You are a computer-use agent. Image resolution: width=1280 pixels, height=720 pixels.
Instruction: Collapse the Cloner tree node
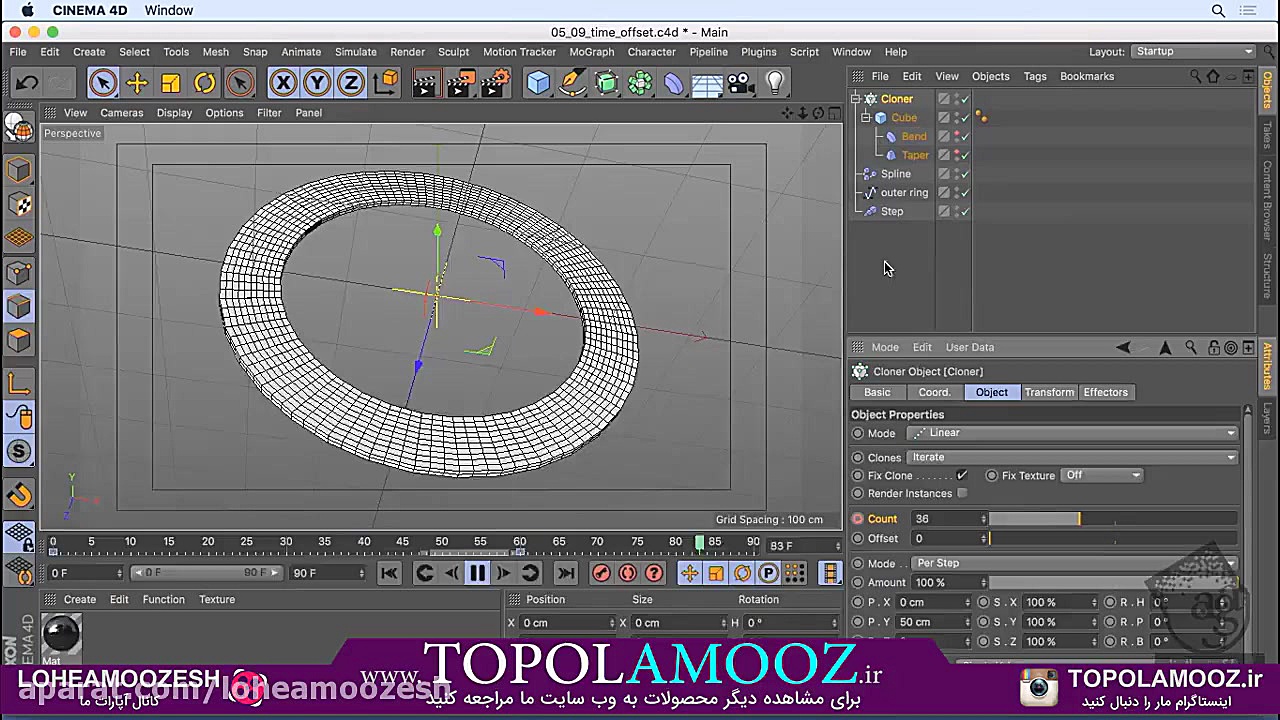click(x=856, y=99)
